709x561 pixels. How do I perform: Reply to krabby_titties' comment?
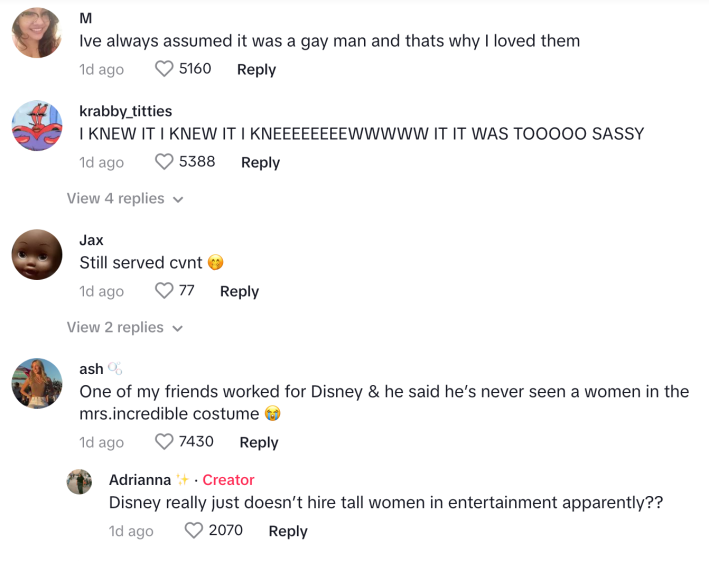pos(260,162)
